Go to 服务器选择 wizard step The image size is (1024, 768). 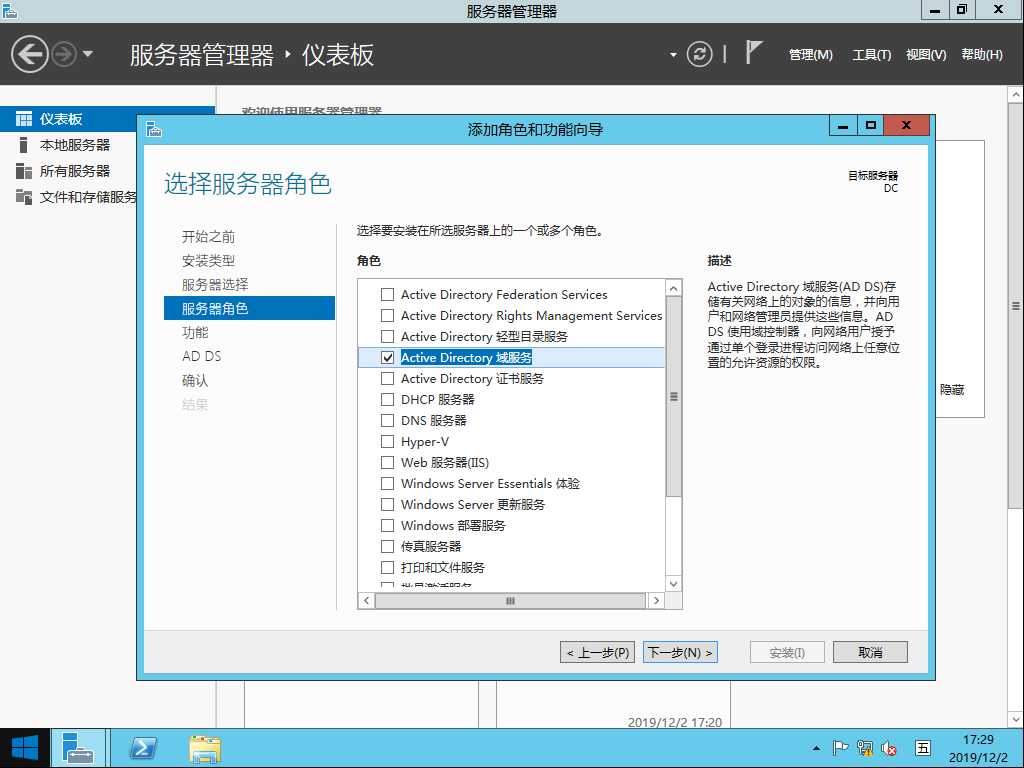215,285
